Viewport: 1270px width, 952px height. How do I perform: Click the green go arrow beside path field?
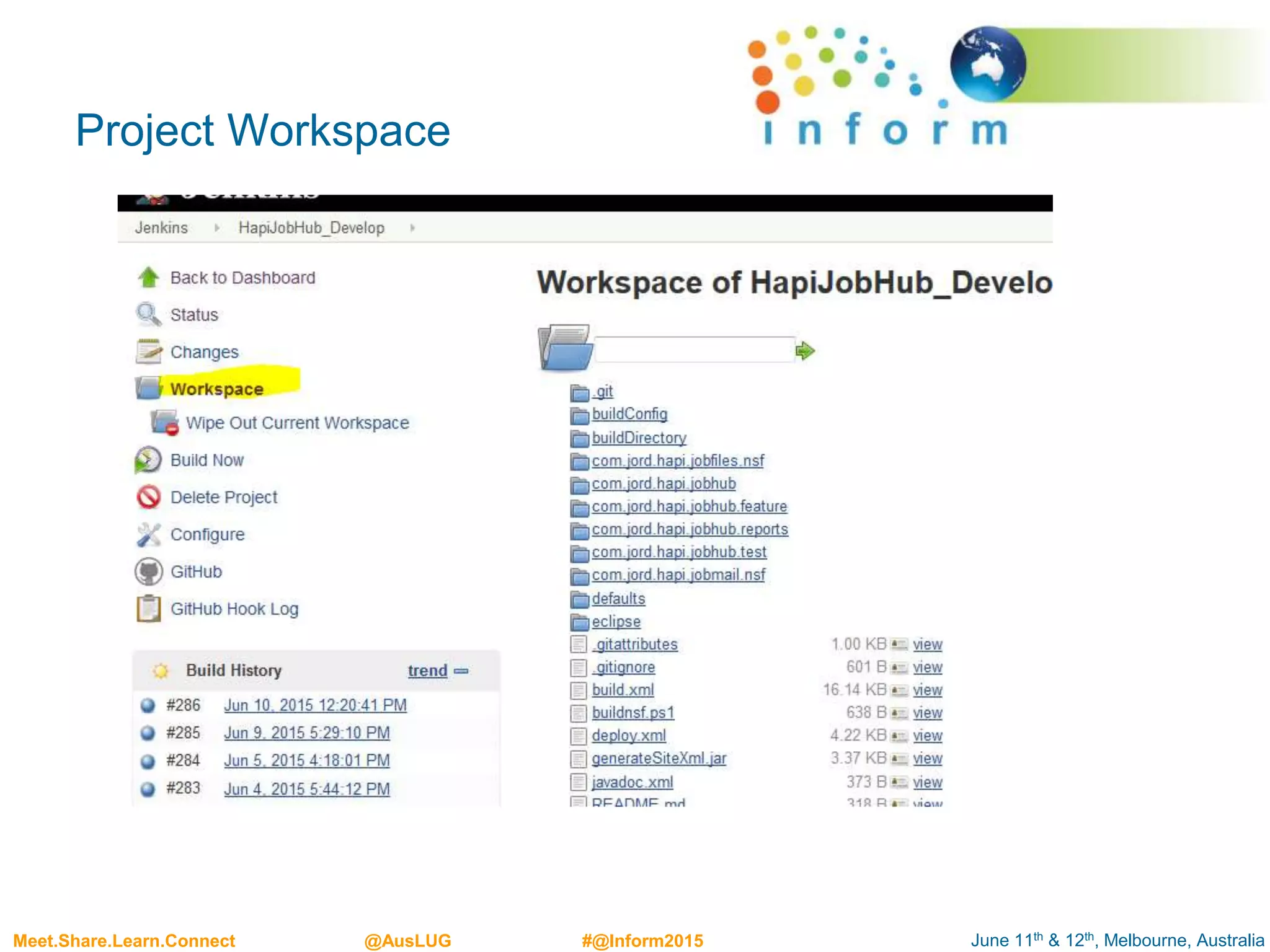point(805,351)
